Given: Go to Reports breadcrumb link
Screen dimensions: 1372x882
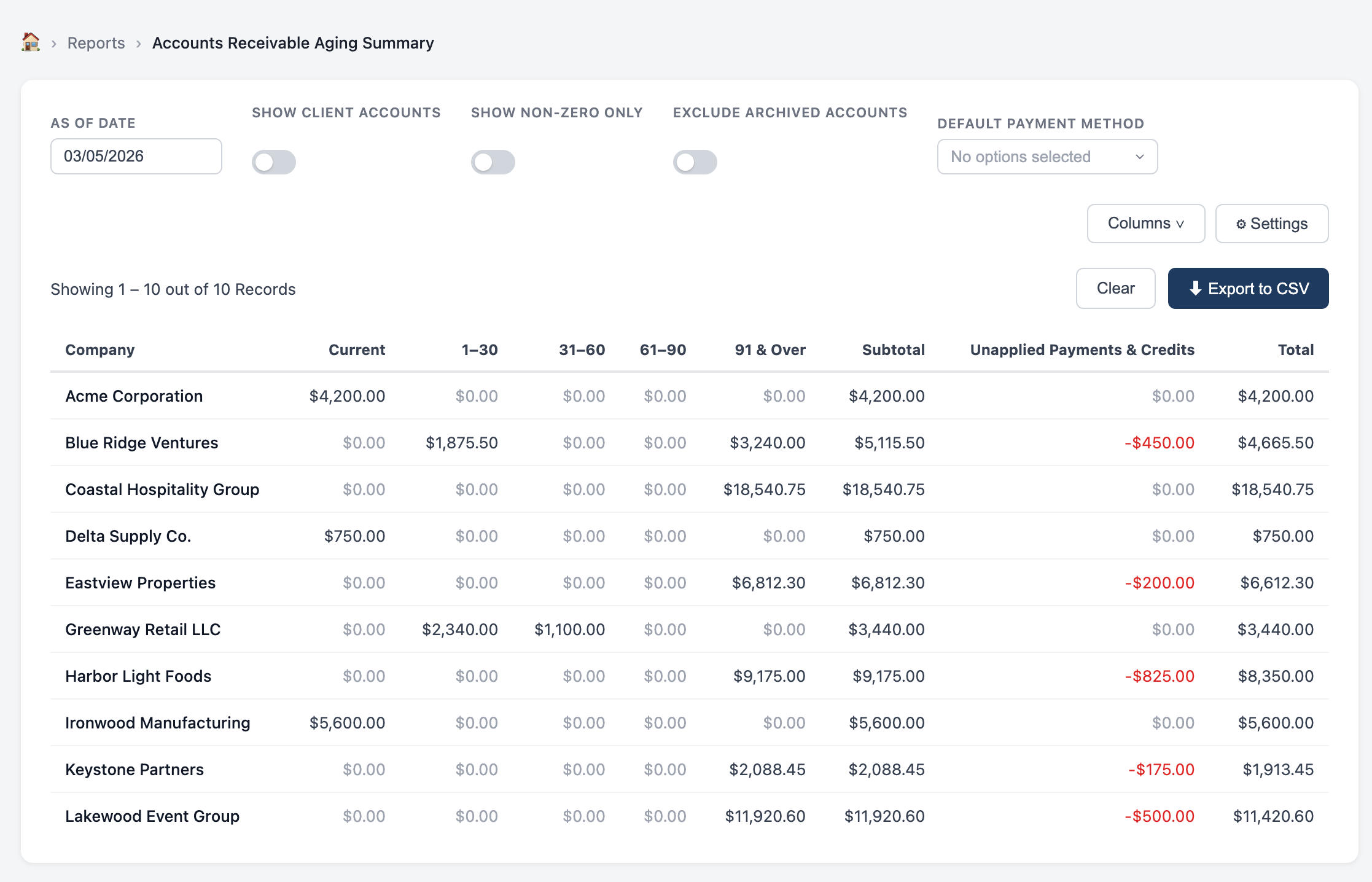Looking at the screenshot, I should coord(96,43).
